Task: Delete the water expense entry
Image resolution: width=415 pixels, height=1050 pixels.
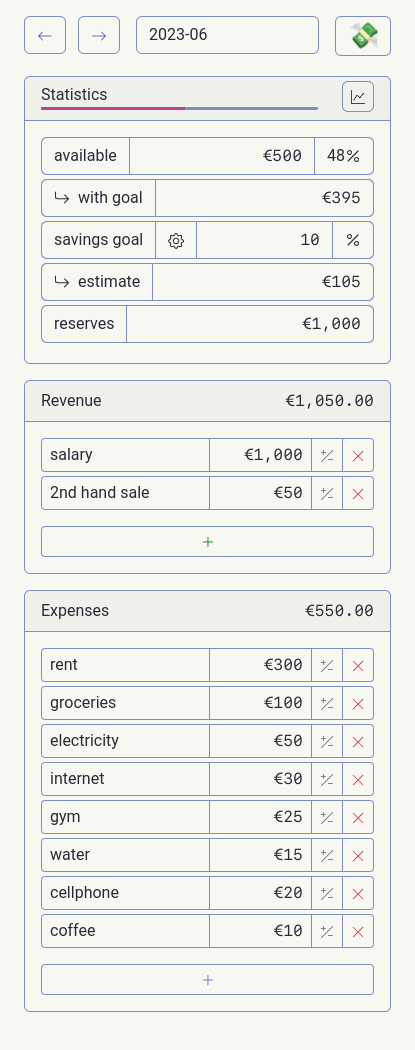Action: (358, 856)
